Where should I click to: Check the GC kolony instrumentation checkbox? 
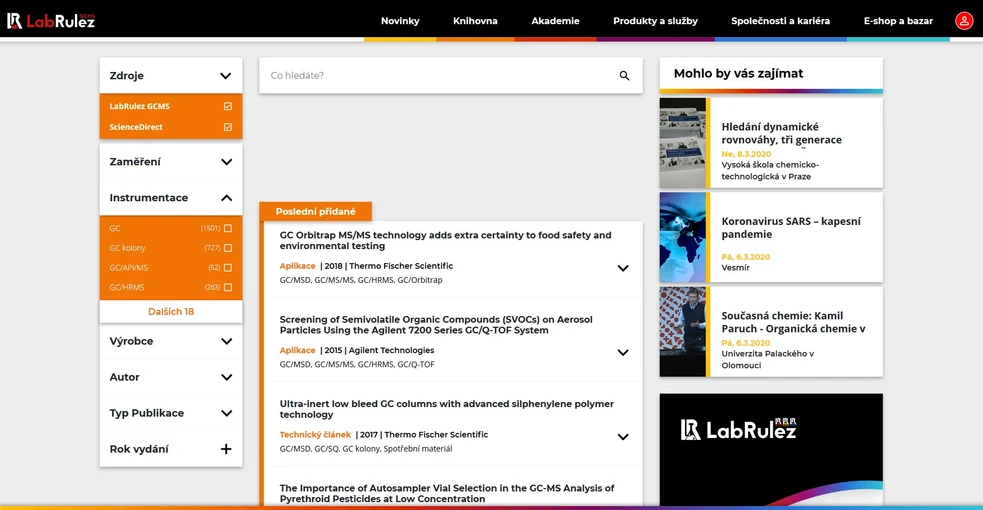[x=228, y=248]
